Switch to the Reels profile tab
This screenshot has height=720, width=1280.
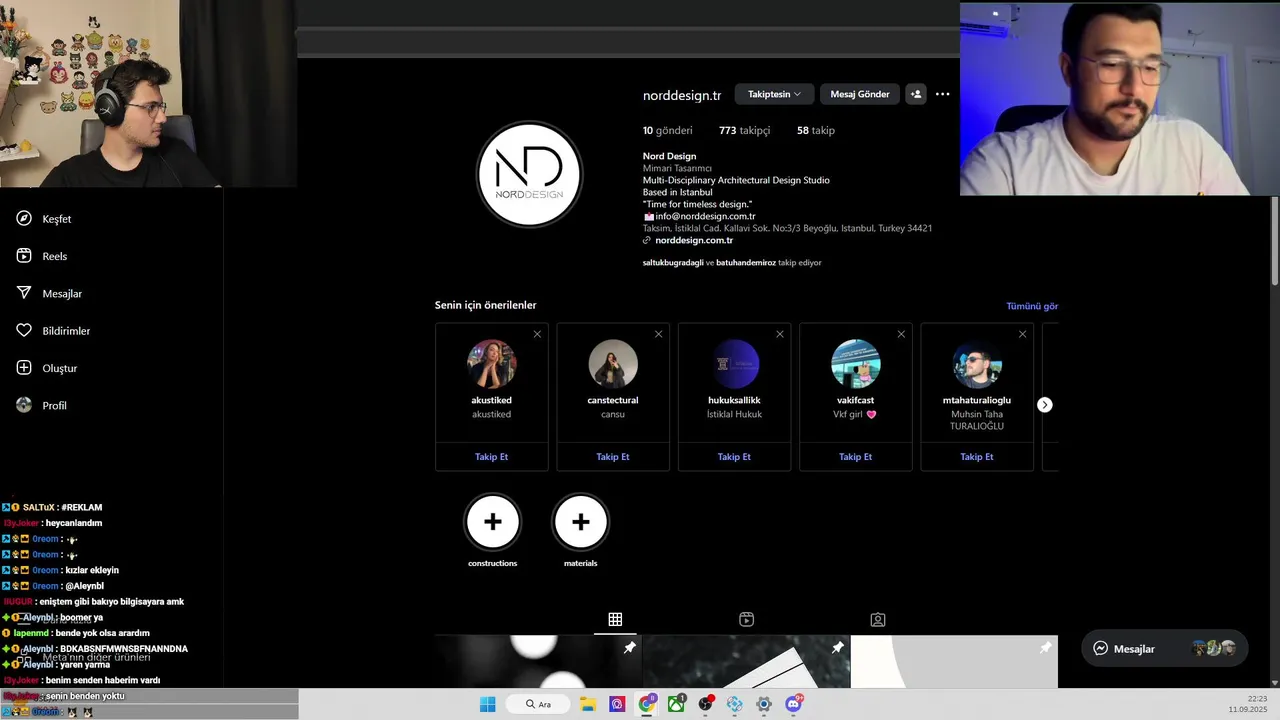(746, 620)
